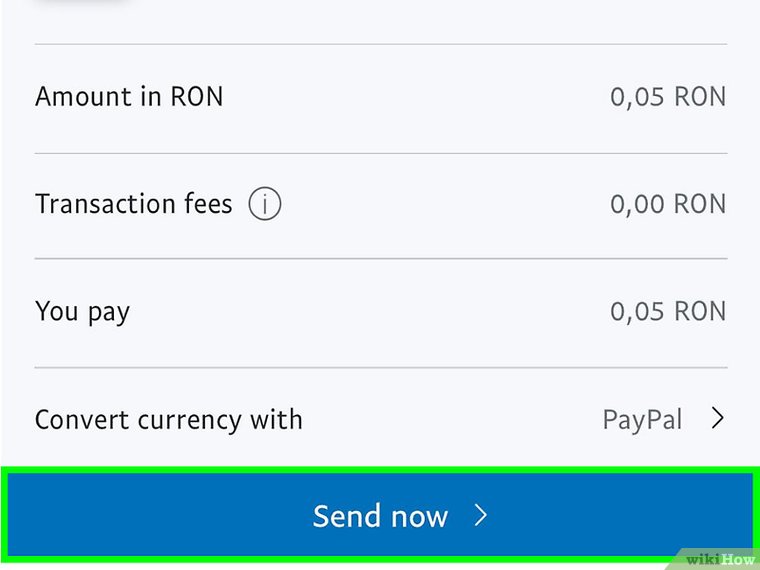Click the You pay label

[83, 312]
